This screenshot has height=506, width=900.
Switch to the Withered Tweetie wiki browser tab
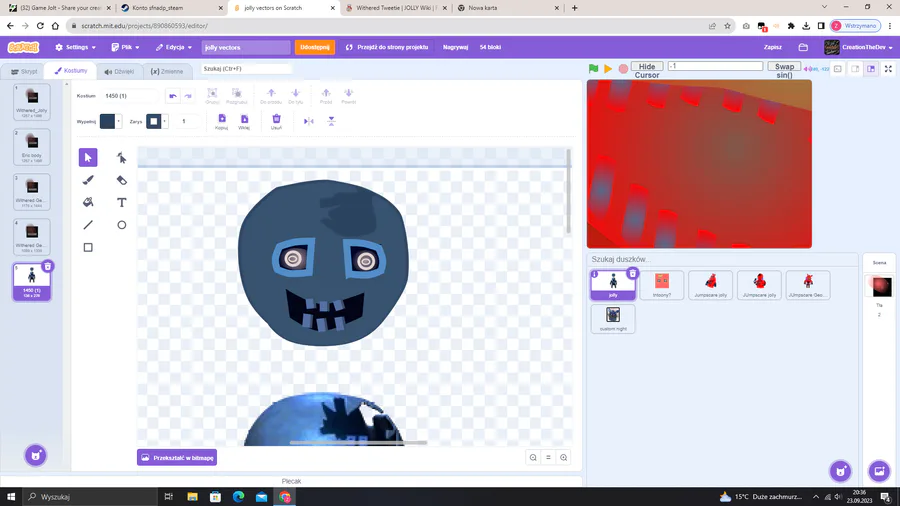pyautogui.click(x=396, y=8)
